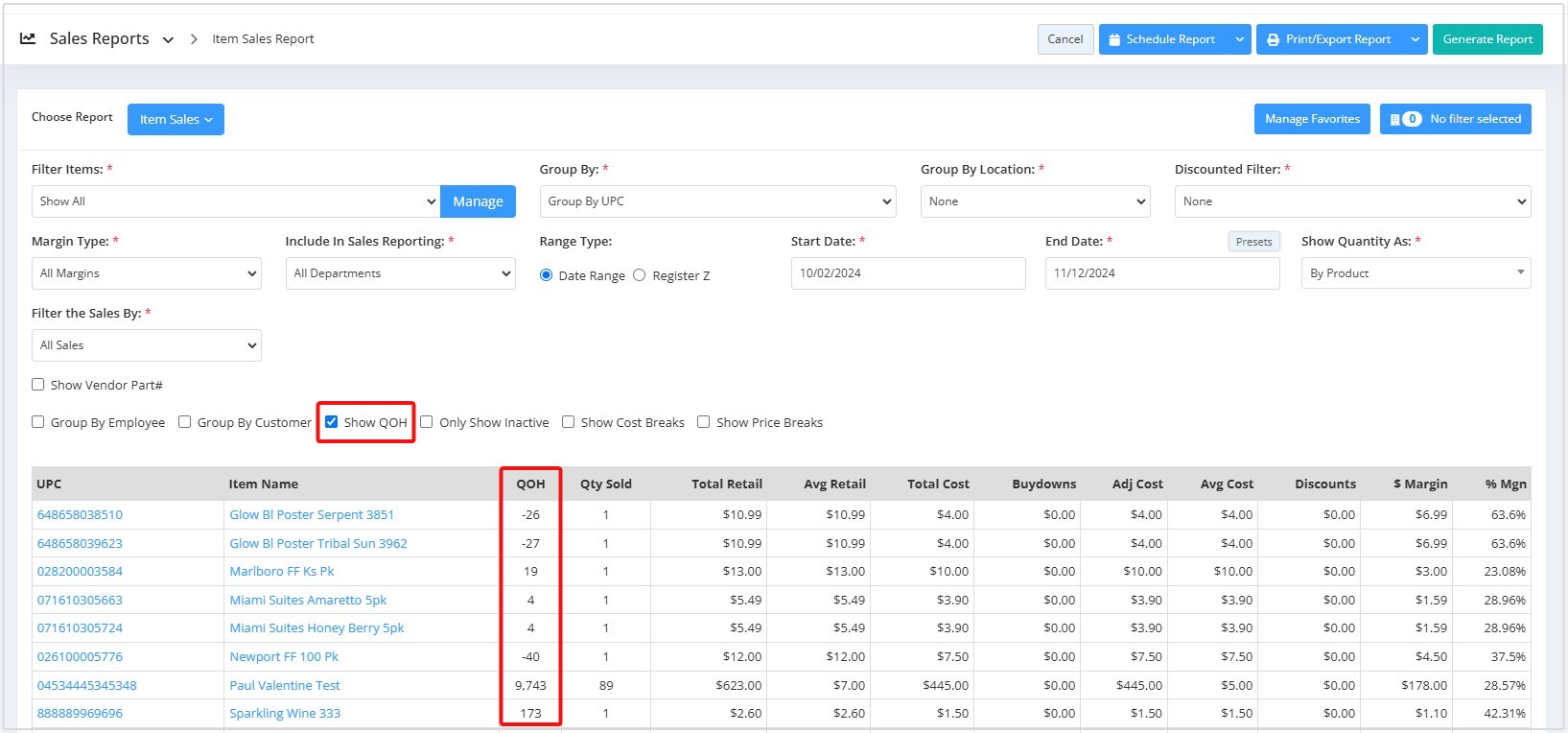The height and width of the screenshot is (733, 1568).
Task: Open UPC link 028200003584
Action: click(x=80, y=572)
